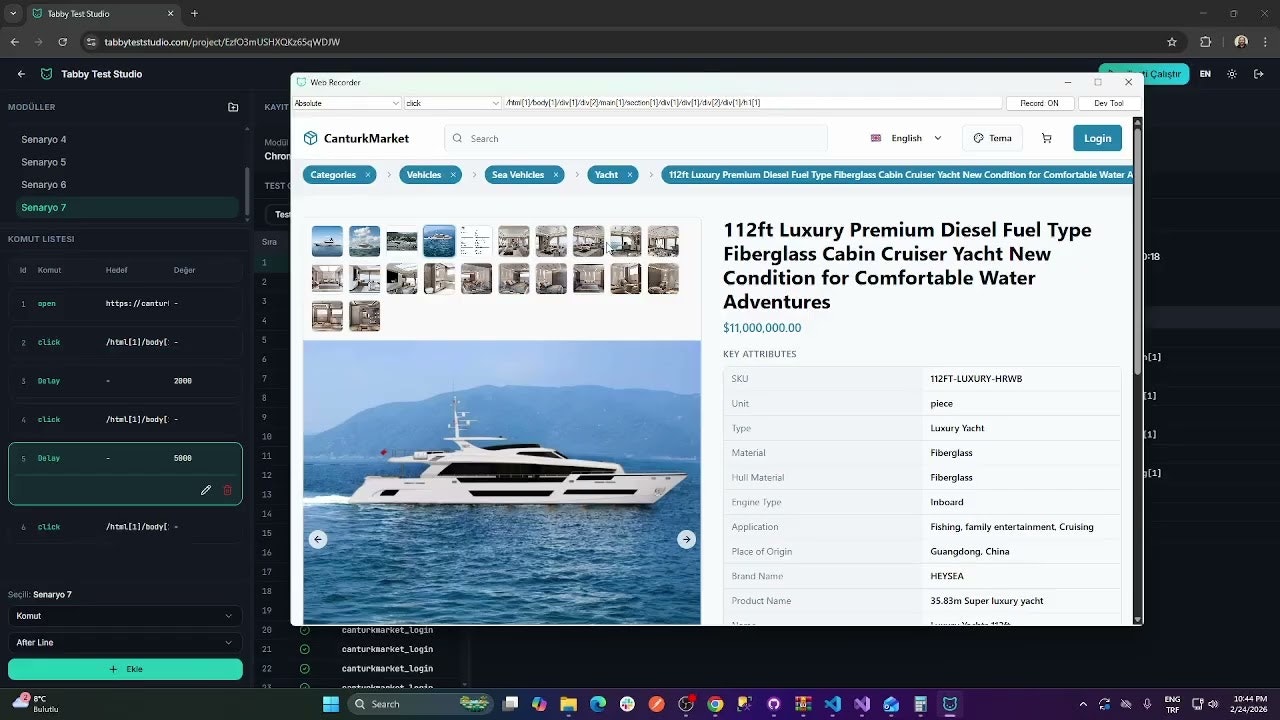Viewport: 1280px width, 720px height.
Task: Click the add folder icon in Modüller
Action: click(233, 107)
